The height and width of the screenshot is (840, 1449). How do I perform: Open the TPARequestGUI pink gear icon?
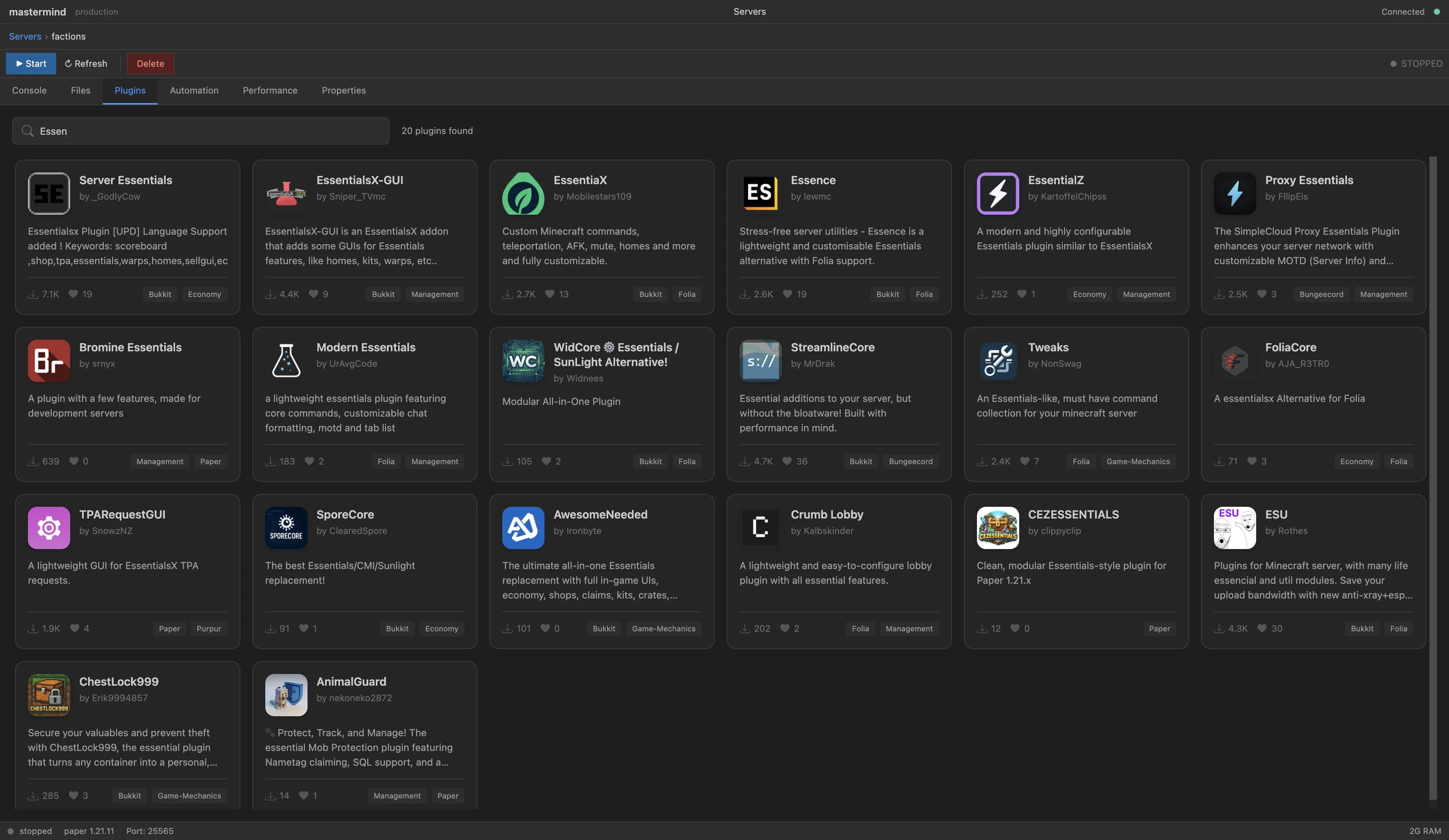click(x=49, y=528)
